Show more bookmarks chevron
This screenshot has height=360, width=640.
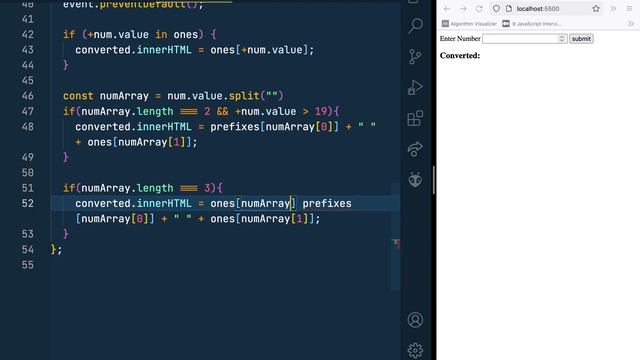631,24
